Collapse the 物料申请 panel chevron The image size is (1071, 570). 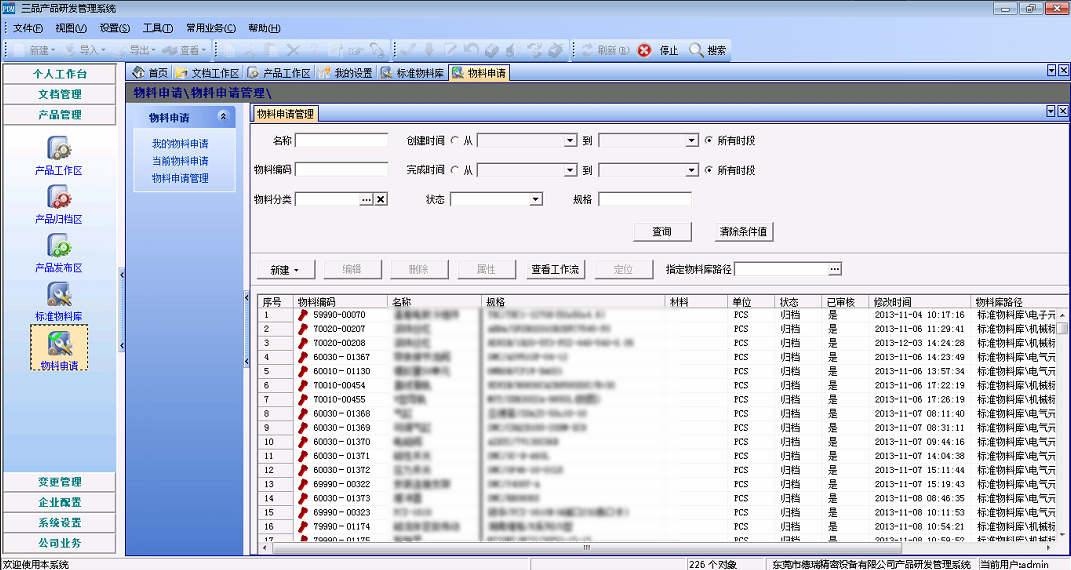coord(222,117)
